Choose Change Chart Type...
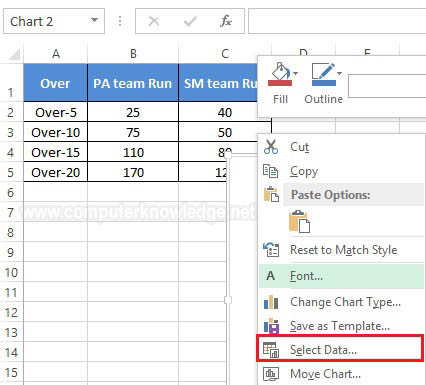This screenshot has height=385, width=426. tap(341, 302)
